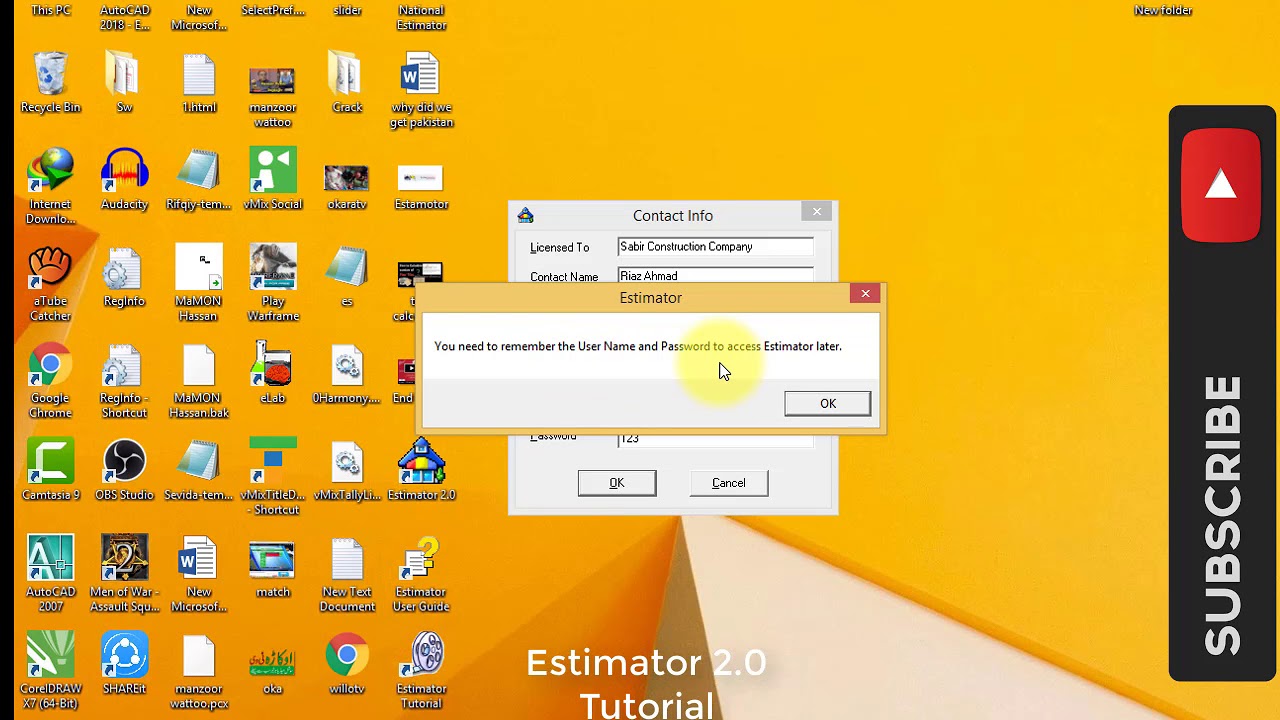Select the 0Harmony file icon
1280x720 pixels.
click(x=347, y=366)
